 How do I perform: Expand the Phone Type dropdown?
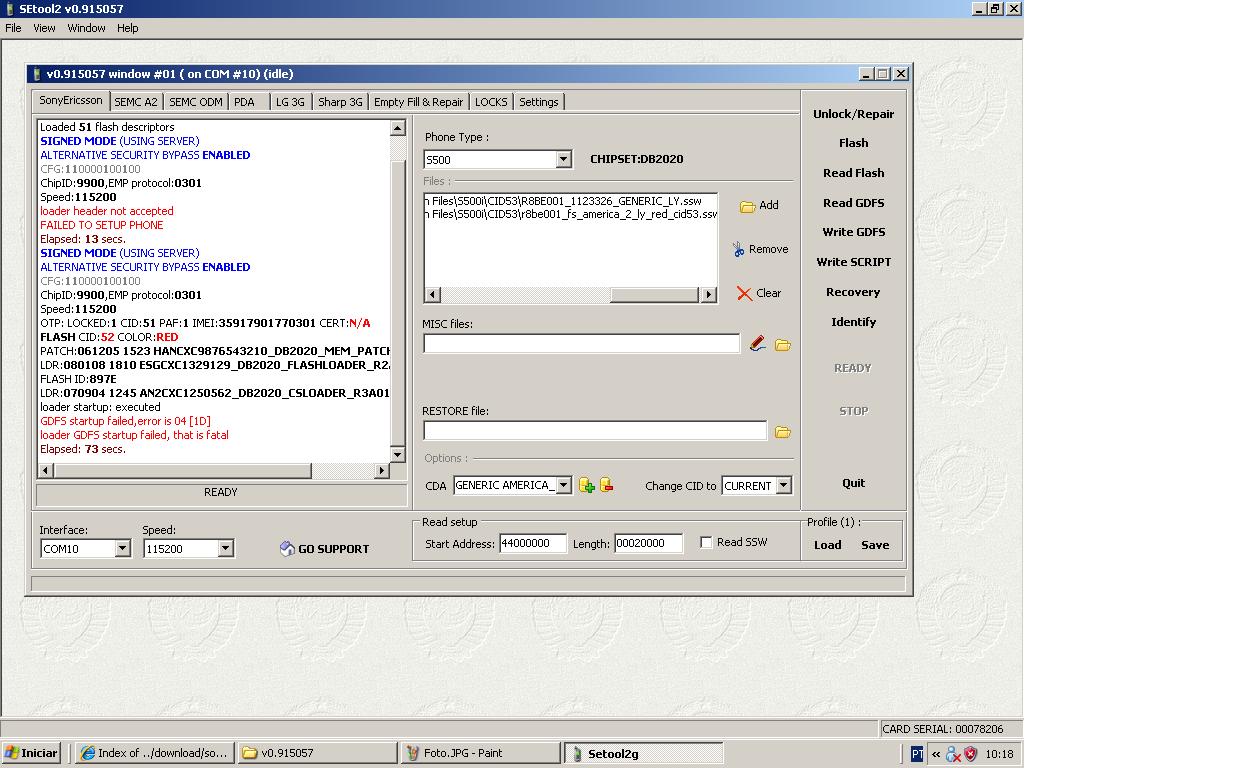[x=563, y=160]
